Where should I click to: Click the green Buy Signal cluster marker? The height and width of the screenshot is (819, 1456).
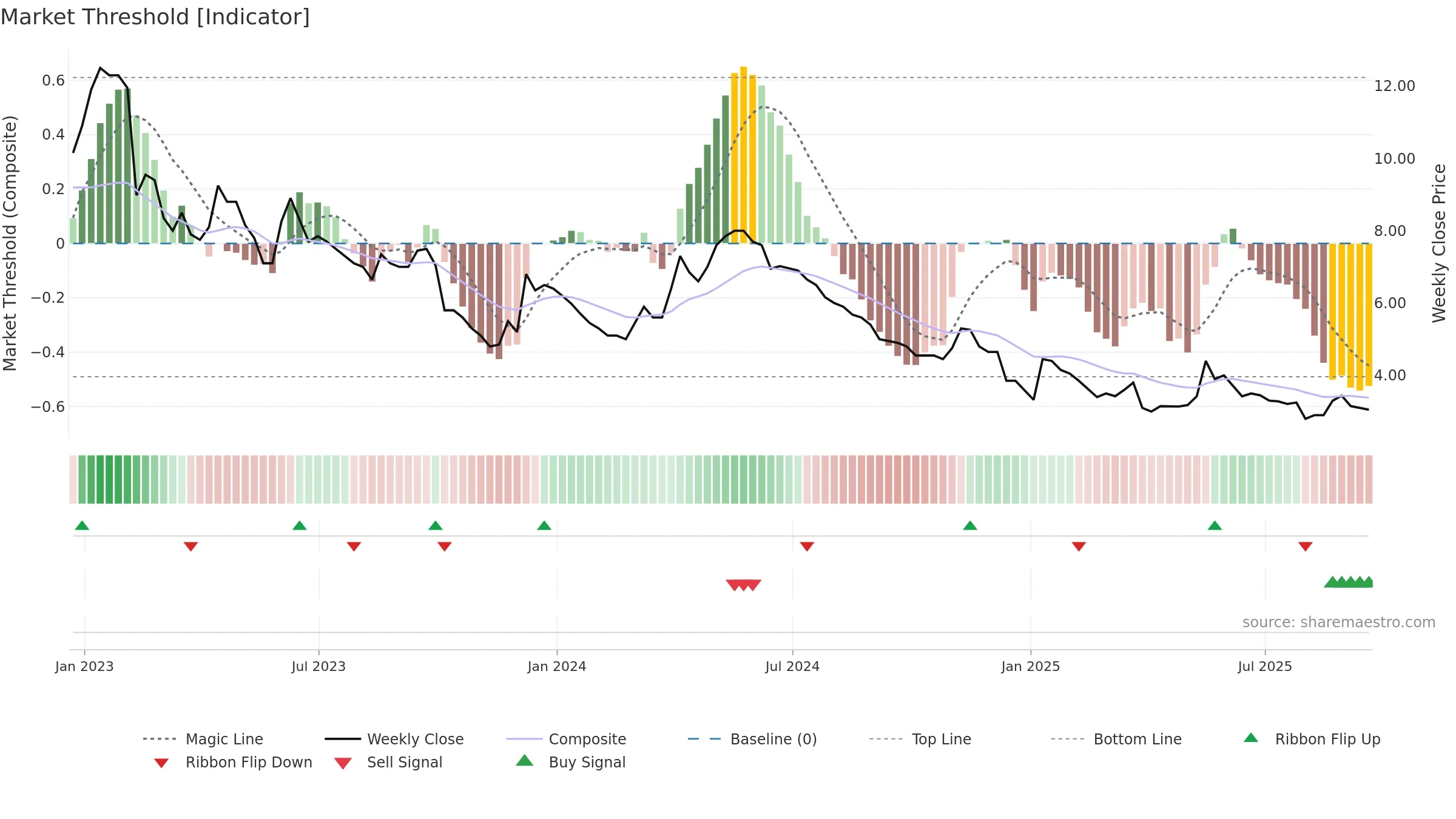1348,582
